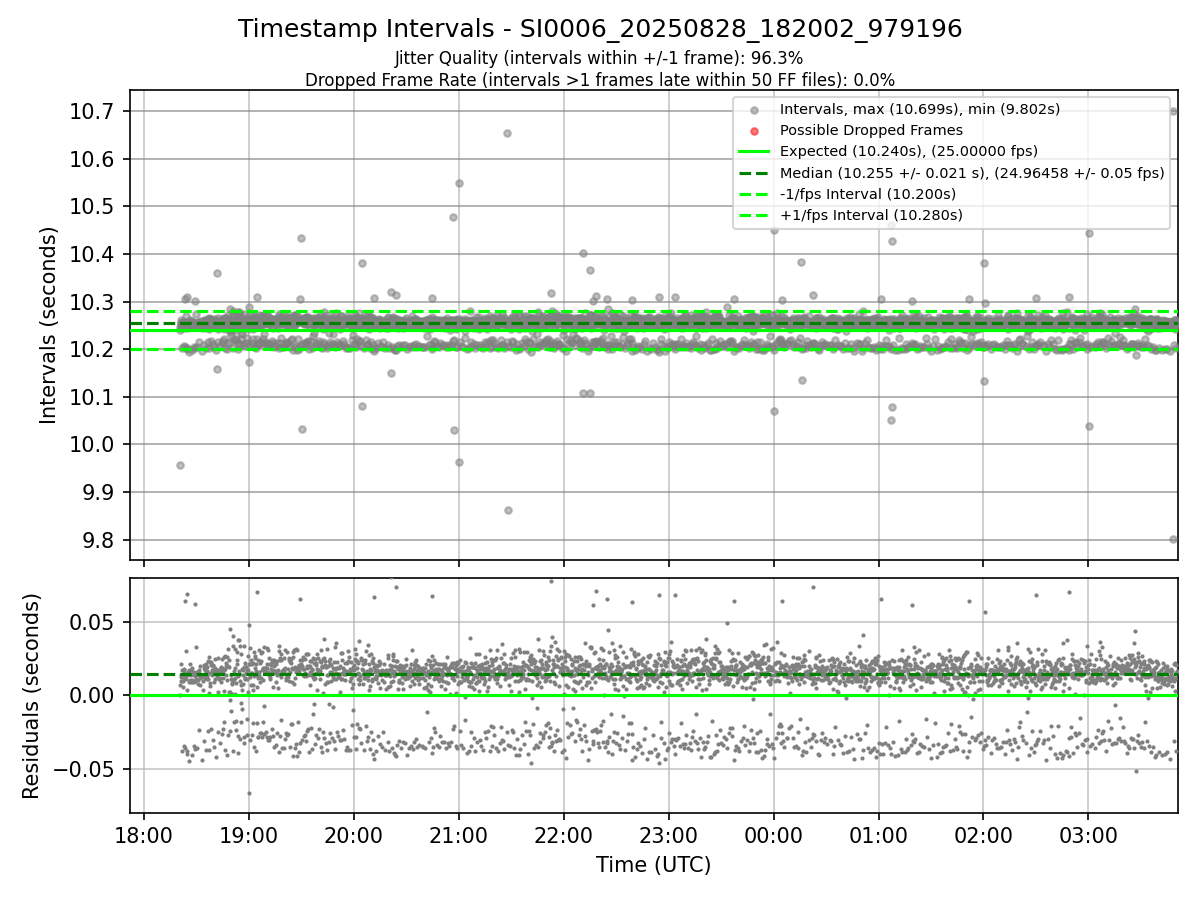Click the "Intervals (seconds)" y-axis label
1200x900 pixels.
pos(49,325)
